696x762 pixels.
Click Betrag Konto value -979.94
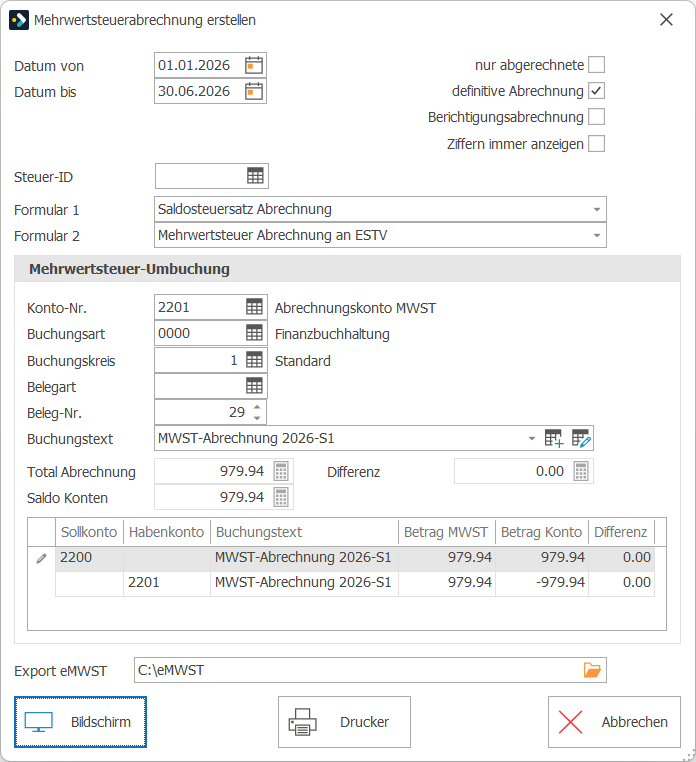(x=542, y=582)
